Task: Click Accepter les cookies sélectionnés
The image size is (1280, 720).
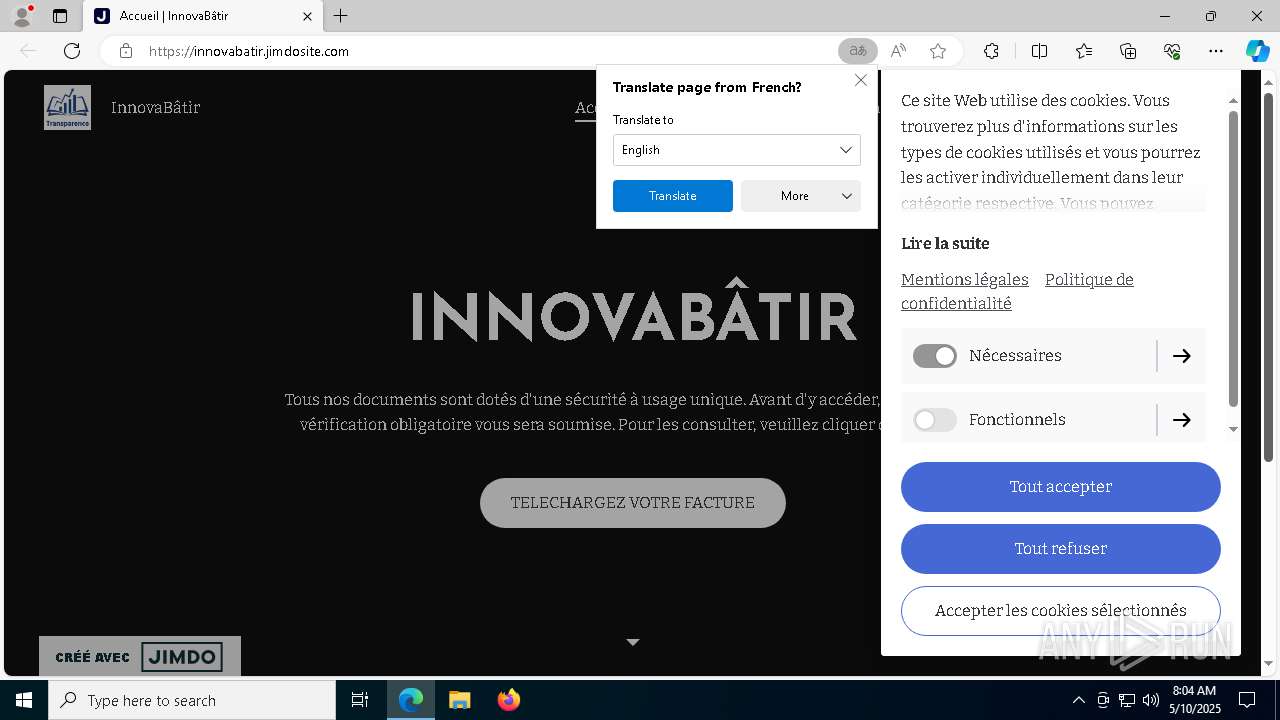Action: 1061,611
